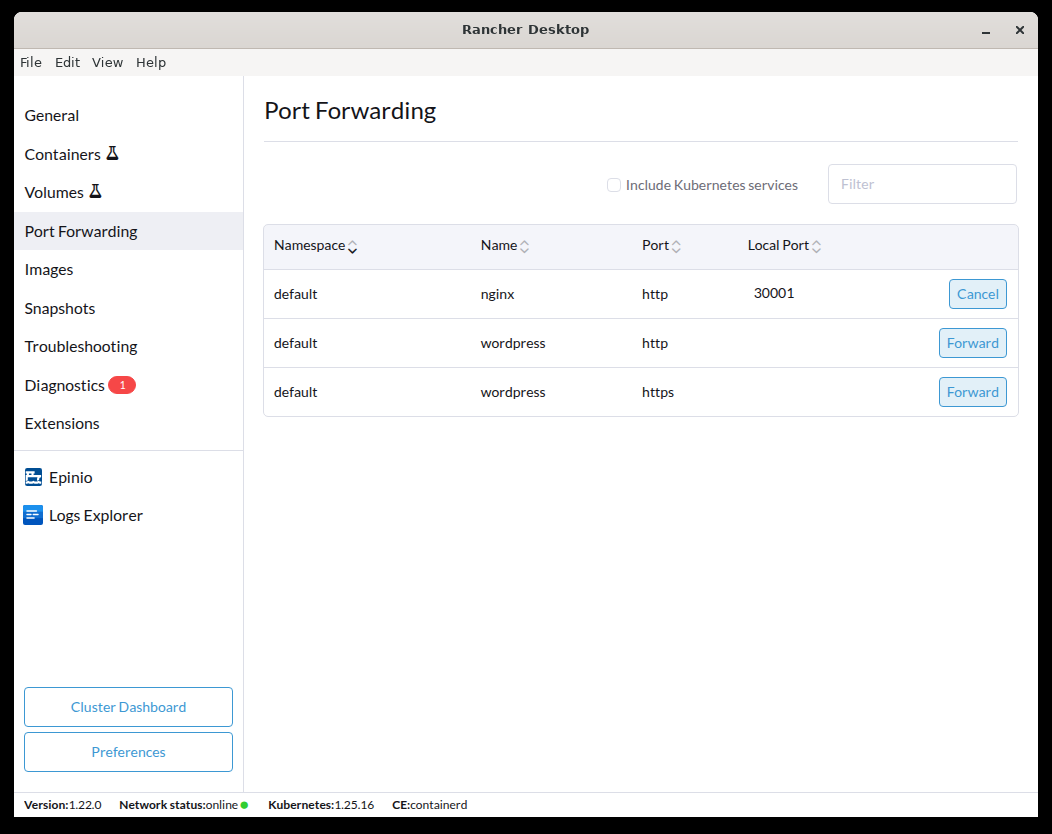Open the Logs Explorer icon
The image size is (1052, 834).
[33, 516]
